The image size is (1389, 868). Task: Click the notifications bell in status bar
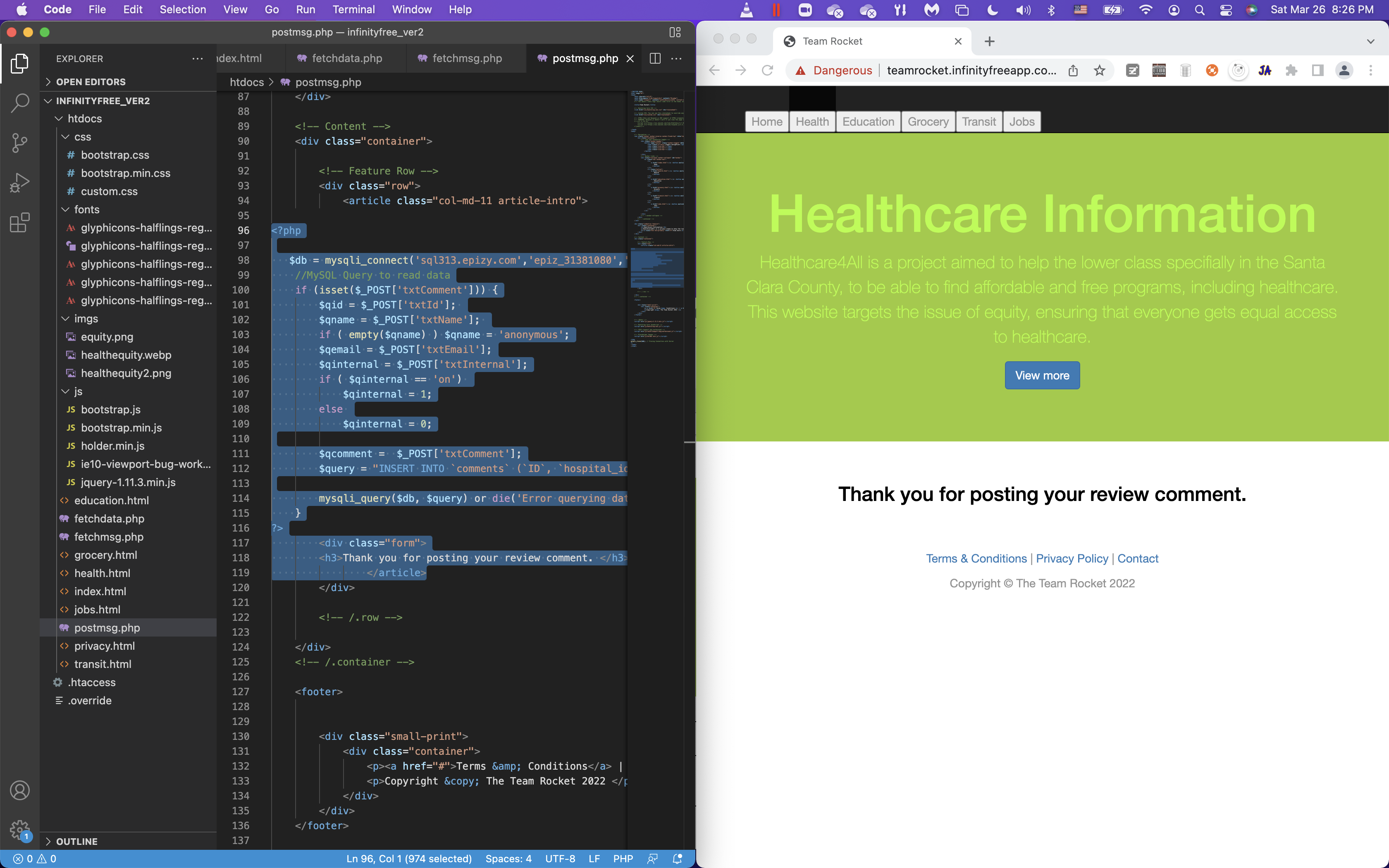point(677,859)
